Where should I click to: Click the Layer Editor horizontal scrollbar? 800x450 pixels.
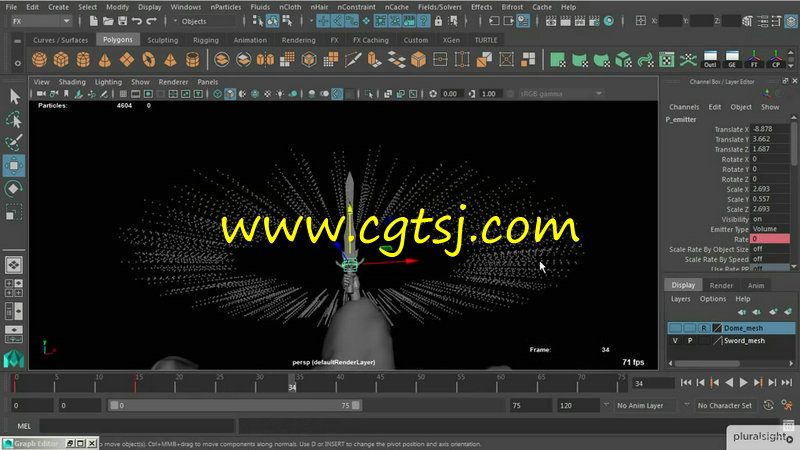coord(707,364)
